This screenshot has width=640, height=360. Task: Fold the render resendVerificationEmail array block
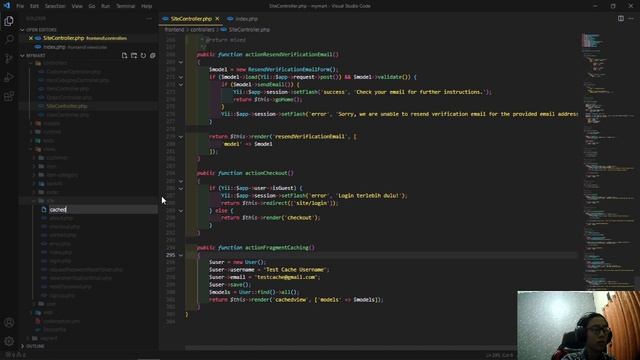[181, 137]
